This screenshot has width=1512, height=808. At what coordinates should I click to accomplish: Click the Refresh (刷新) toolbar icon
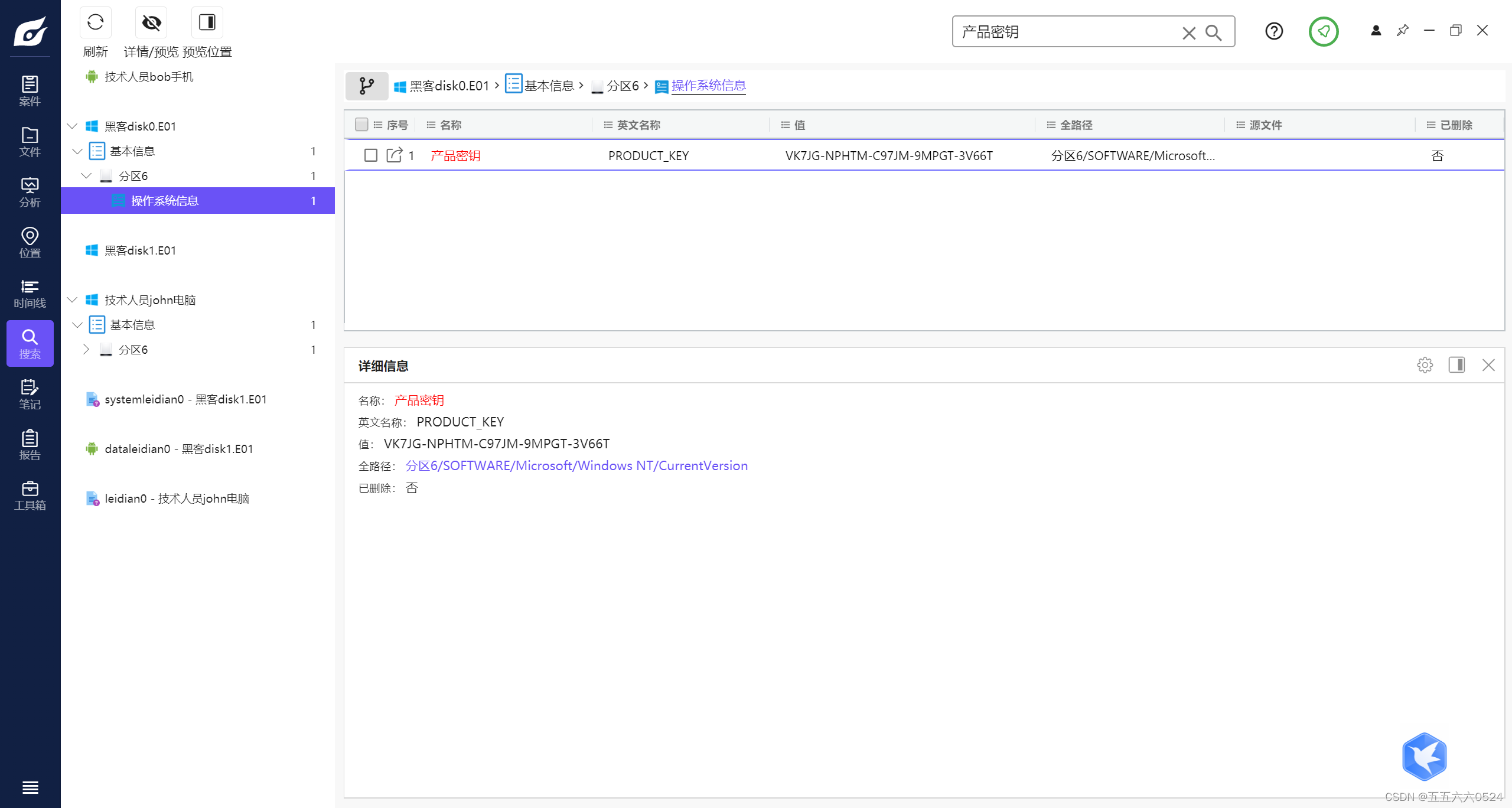click(x=95, y=22)
